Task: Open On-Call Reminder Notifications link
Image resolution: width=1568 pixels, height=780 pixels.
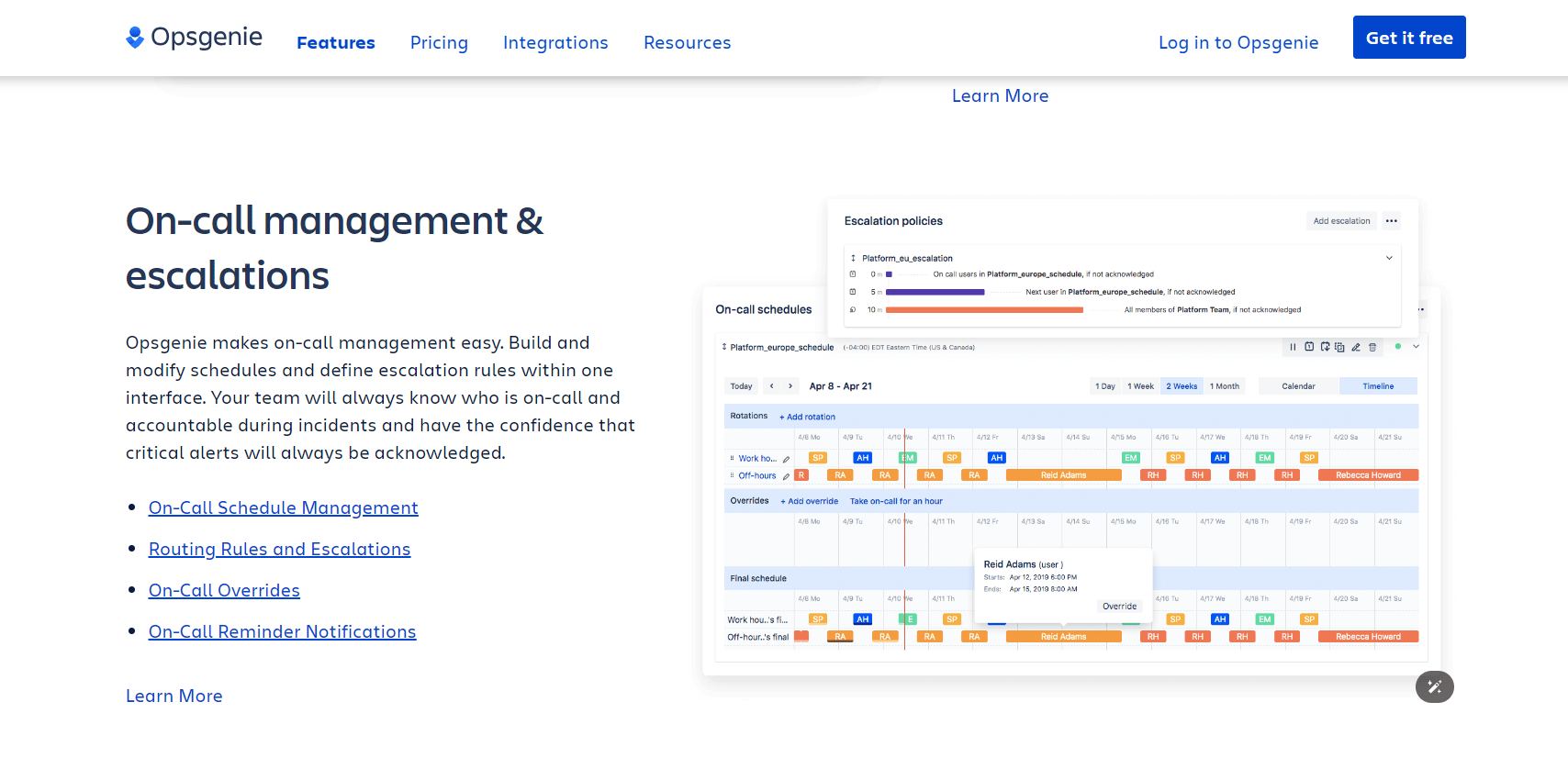Action: coord(283,631)
